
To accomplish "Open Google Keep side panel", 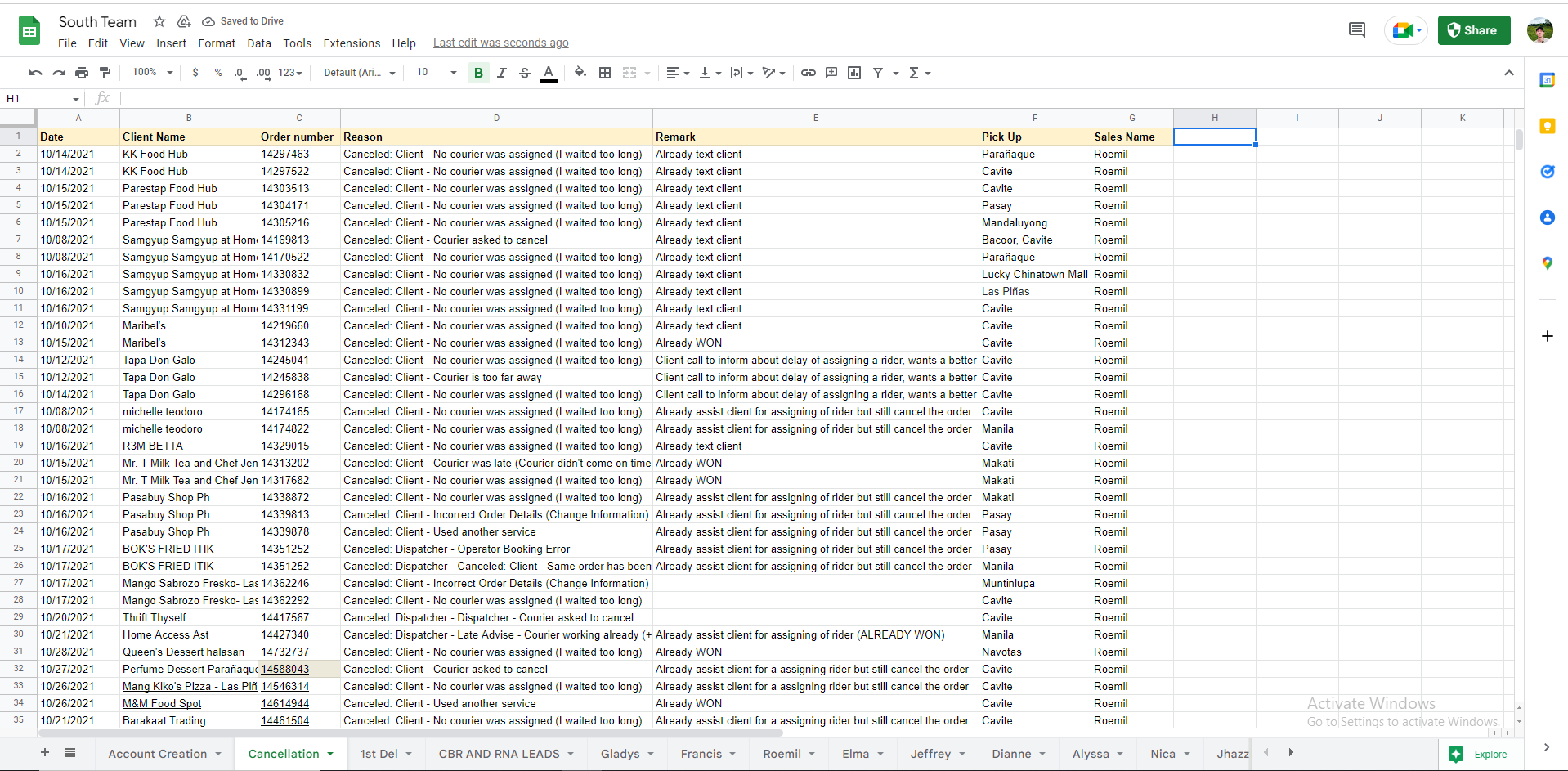I will [x=1547, y=126].
